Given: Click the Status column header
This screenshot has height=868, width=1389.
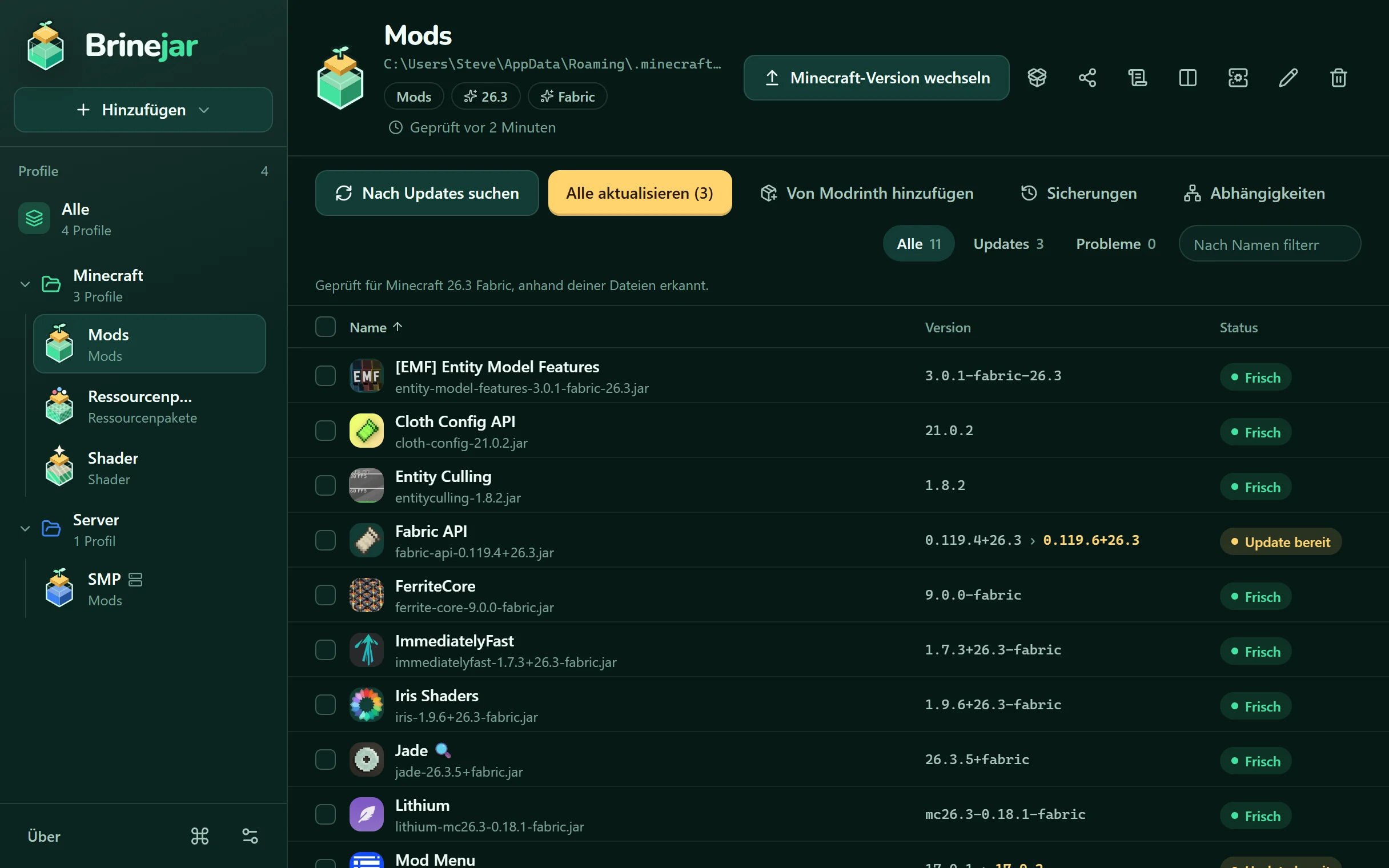Looking at the screenshot, I should [1239, 327].
